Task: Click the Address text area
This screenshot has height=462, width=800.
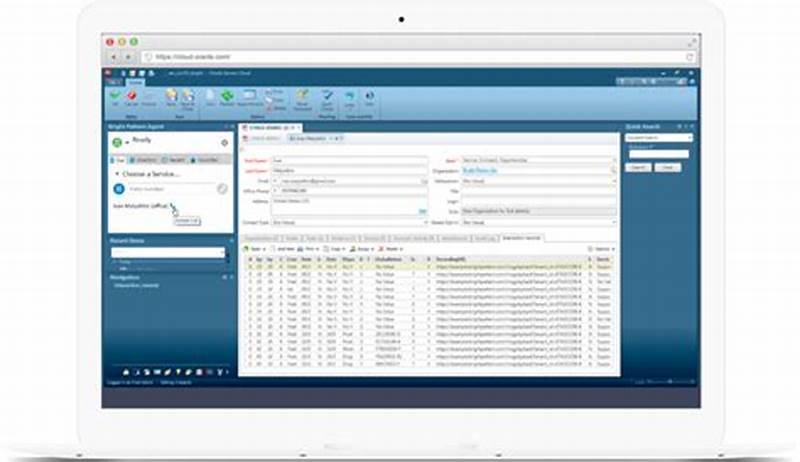Action: coord(349,206)
